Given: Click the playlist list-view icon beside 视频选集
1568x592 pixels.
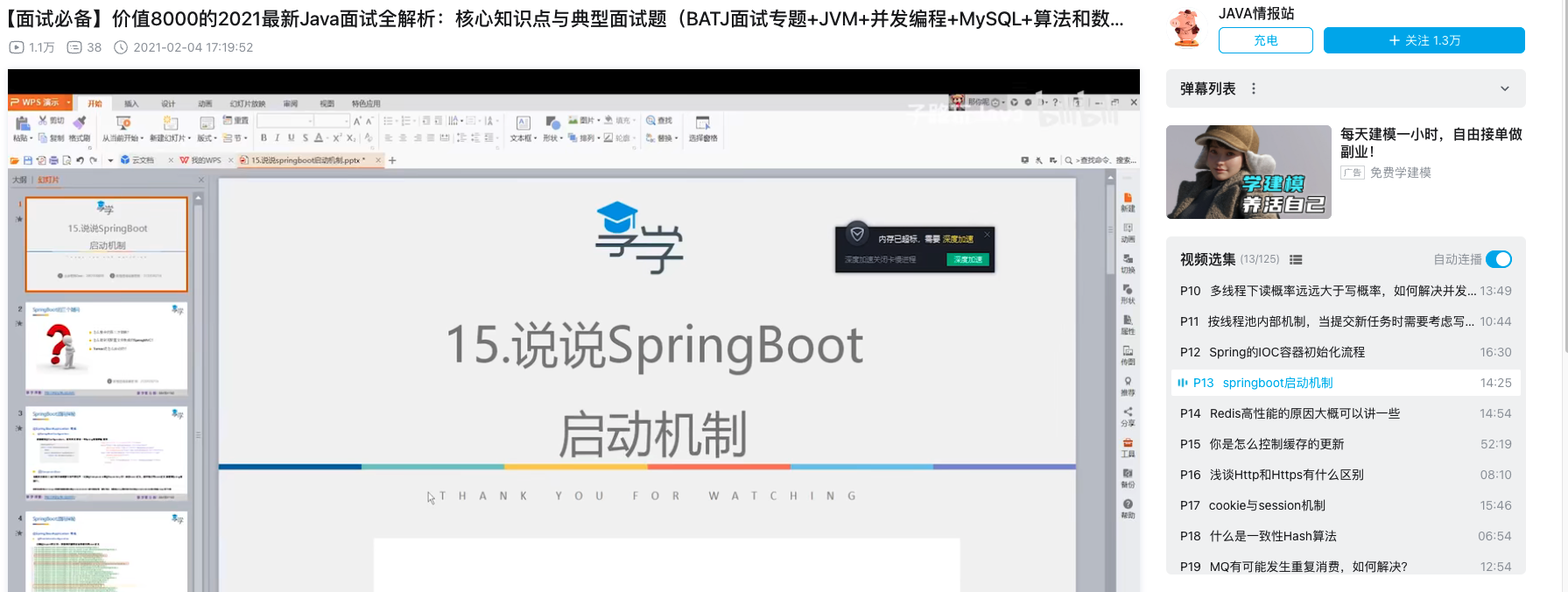Looking at the screenshot, I should click(1296, 260).
